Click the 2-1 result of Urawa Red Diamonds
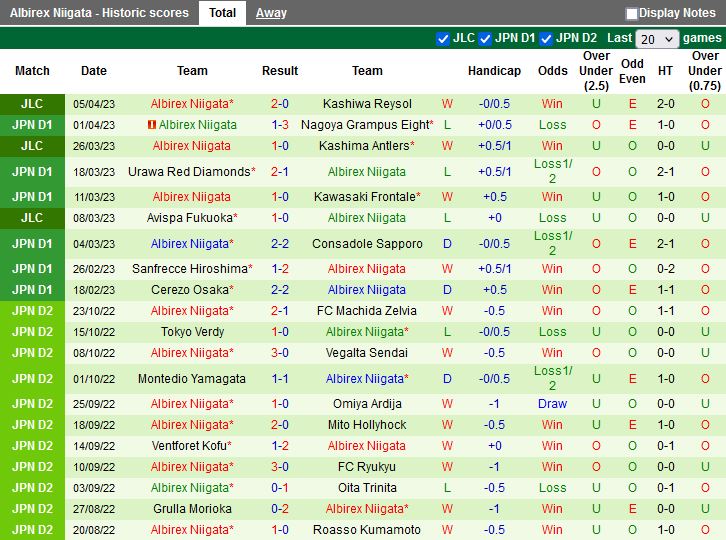 (280, 172)
